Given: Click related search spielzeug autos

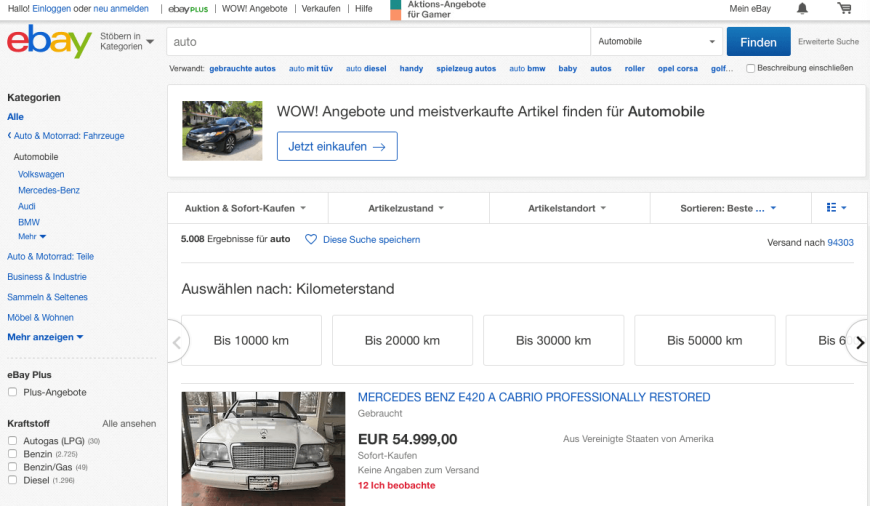Looking at the screenshot, I should coord(466,69).
